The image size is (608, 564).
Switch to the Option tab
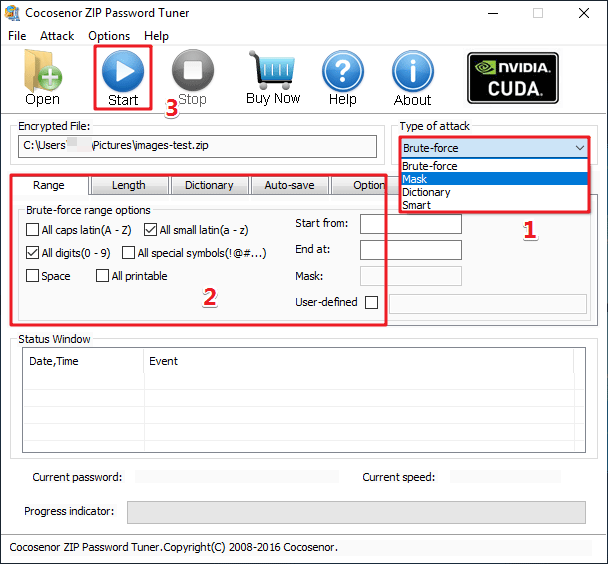(366, 185)
